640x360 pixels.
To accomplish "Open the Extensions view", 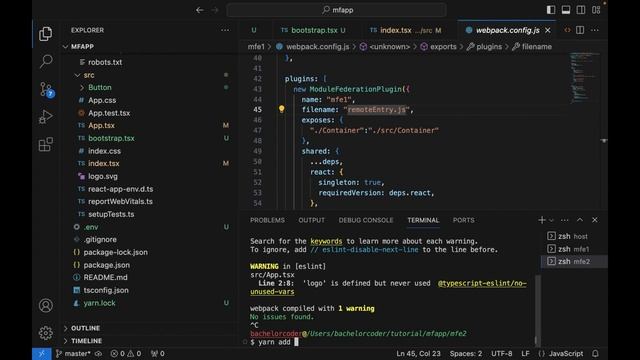I will point(45,144).
